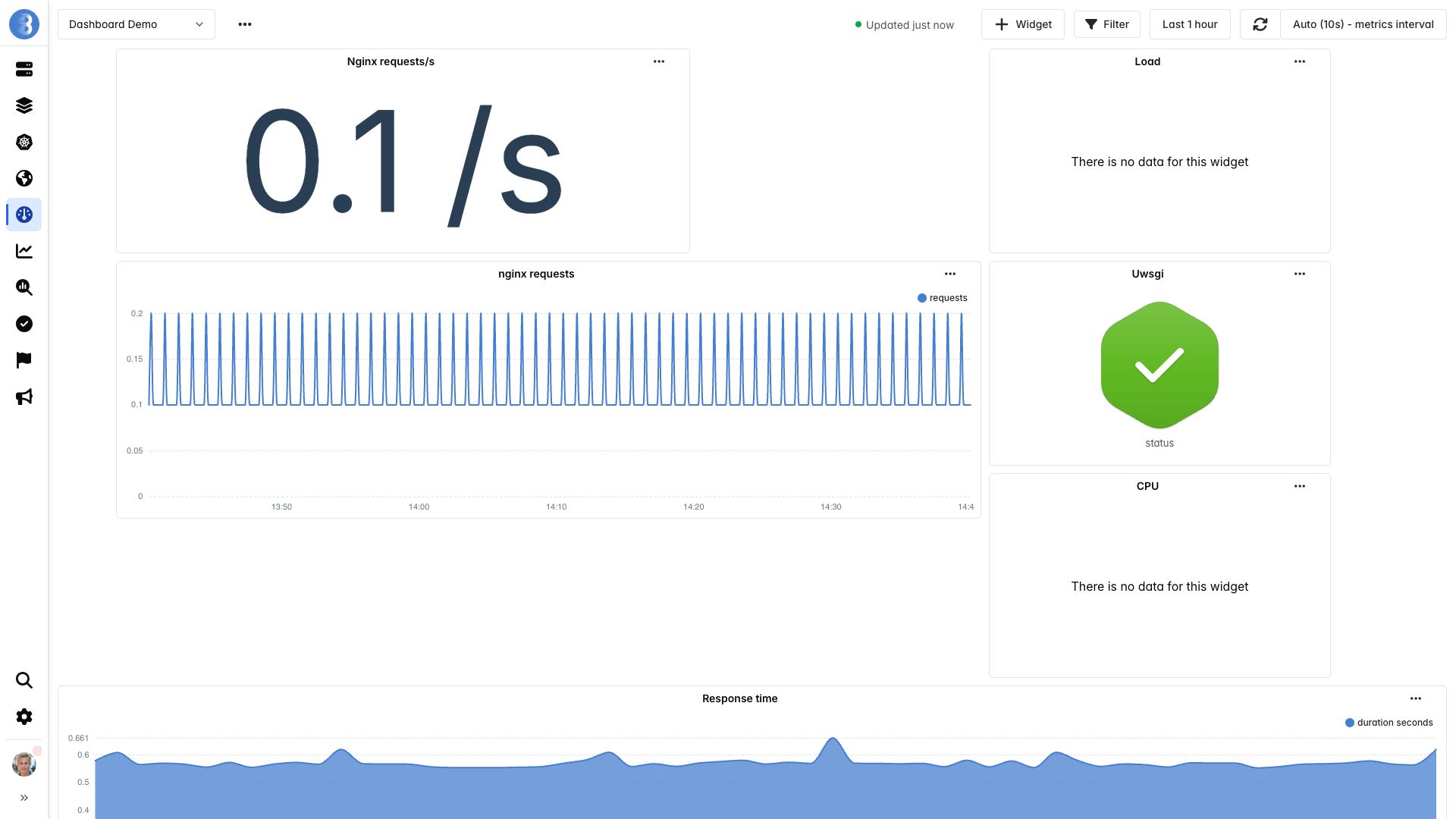Open the Dashboard Demo selector dropdown

click(136, 24)
